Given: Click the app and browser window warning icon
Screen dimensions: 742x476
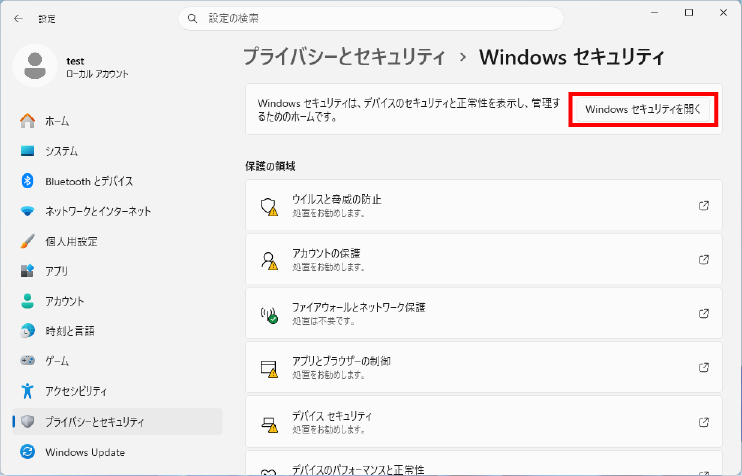Looking at the screenshot, I should pos(269,369).
